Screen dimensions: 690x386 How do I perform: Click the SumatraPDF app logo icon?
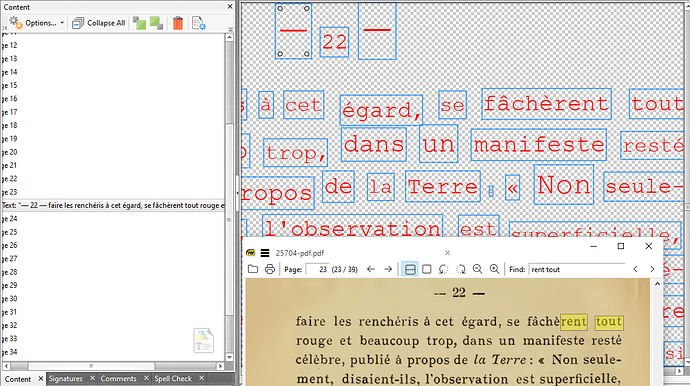pos(251,253)
